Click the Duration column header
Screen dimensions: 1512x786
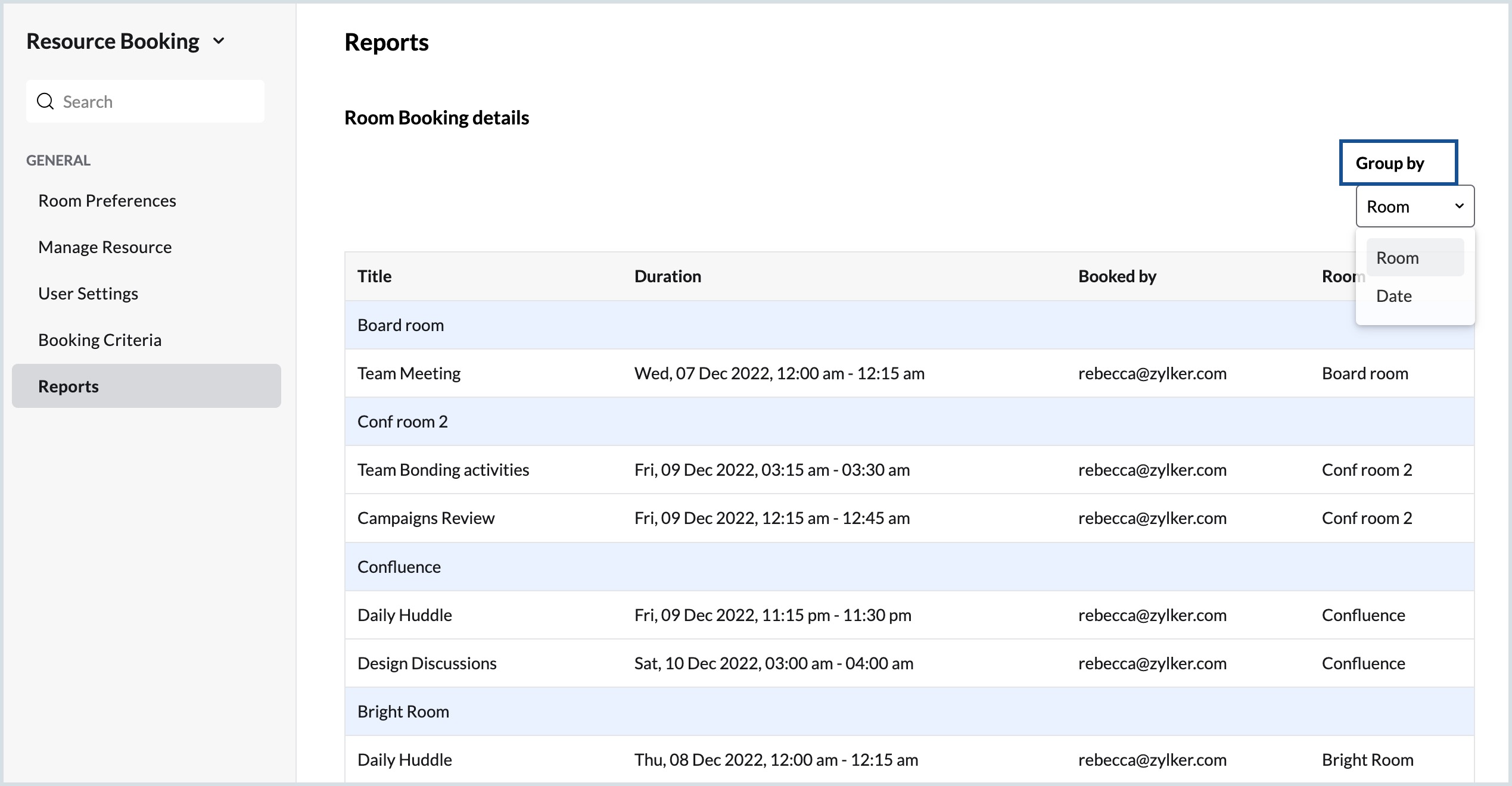point(667,276)
